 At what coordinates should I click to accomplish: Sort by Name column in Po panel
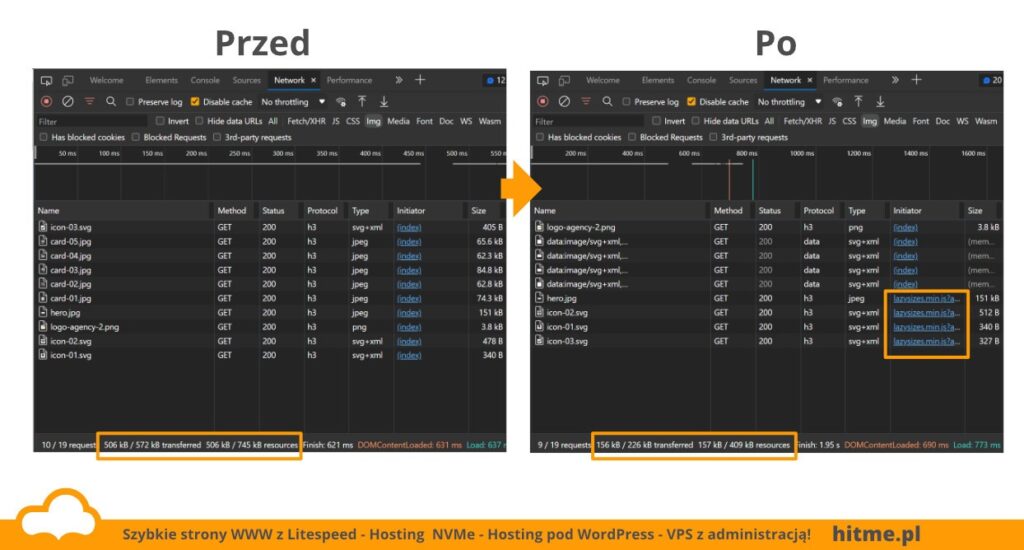[x=618, y=210]
